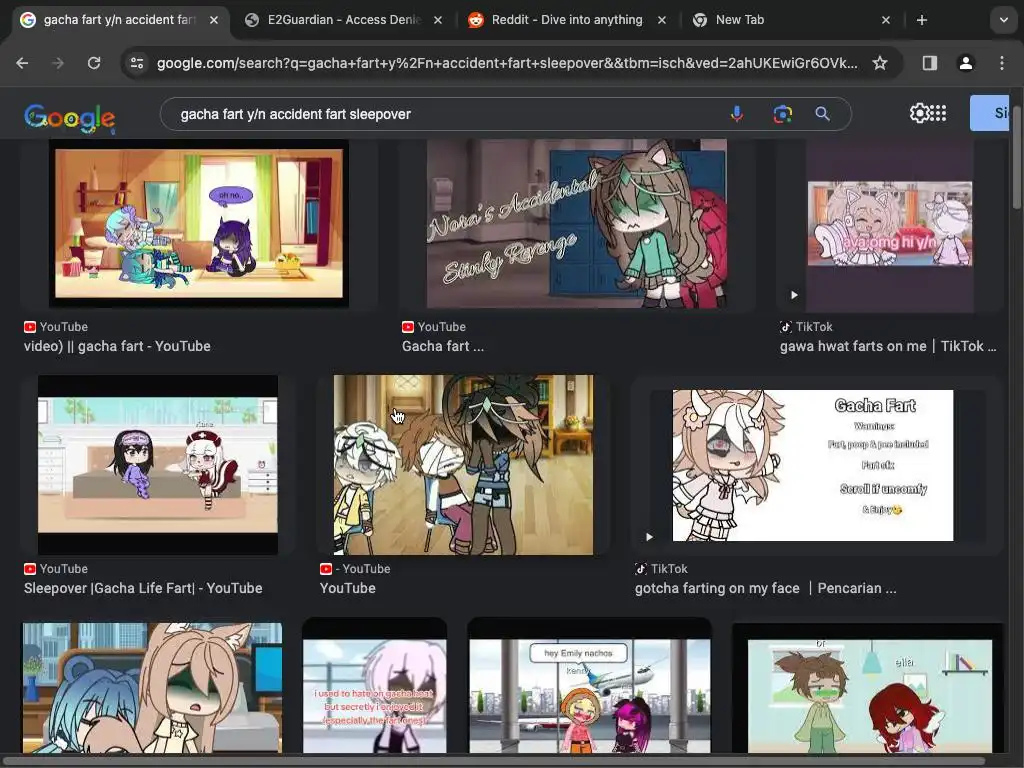Viewport: 1024px width, 768px height.
Task: Open the Chrome profile icon
Action: point(965,63)
